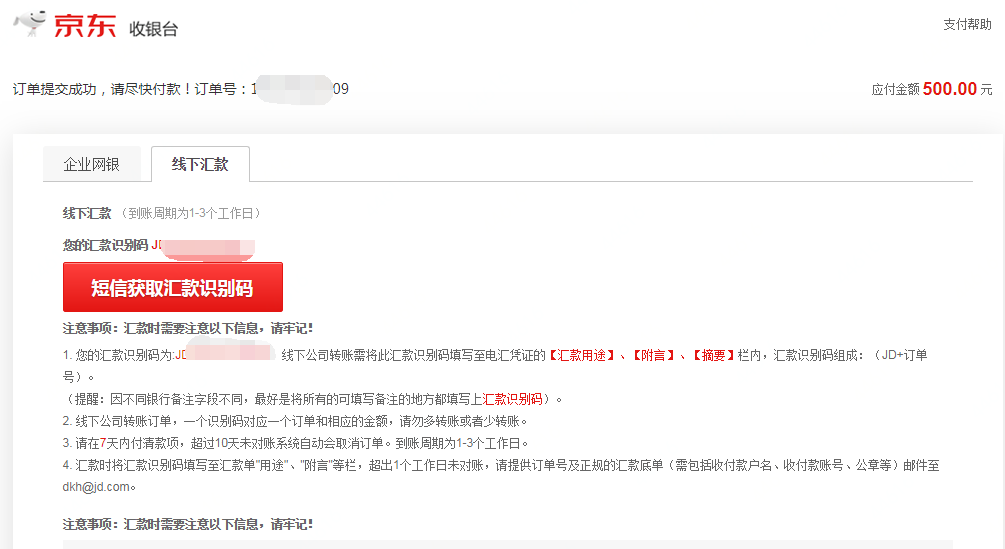
Task: Click the 短信获取汇款识别码 red button
Action: point(172,287)
